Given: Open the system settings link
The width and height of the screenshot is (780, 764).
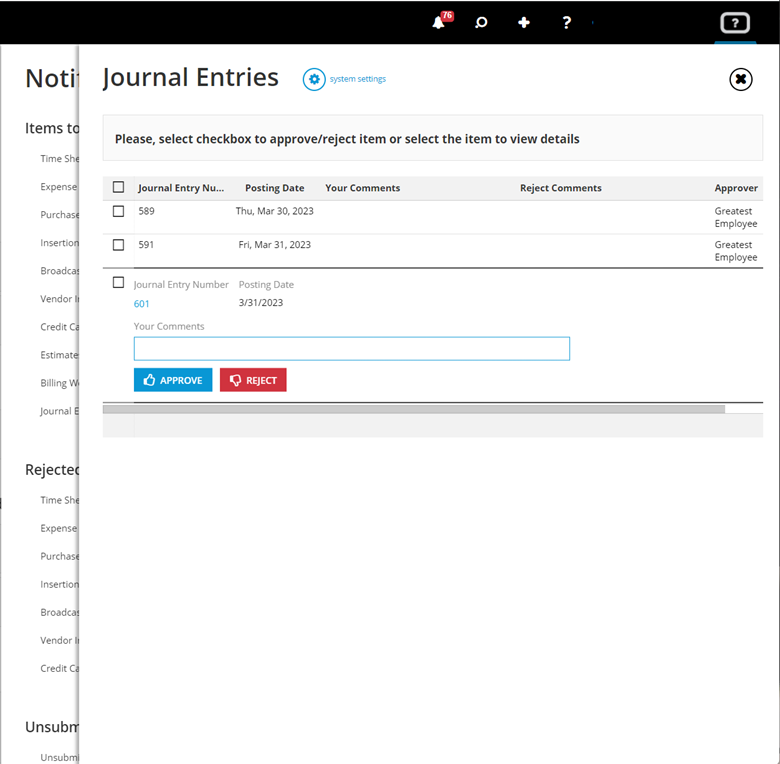Looking at the screenshot, I should coord(358,79).
